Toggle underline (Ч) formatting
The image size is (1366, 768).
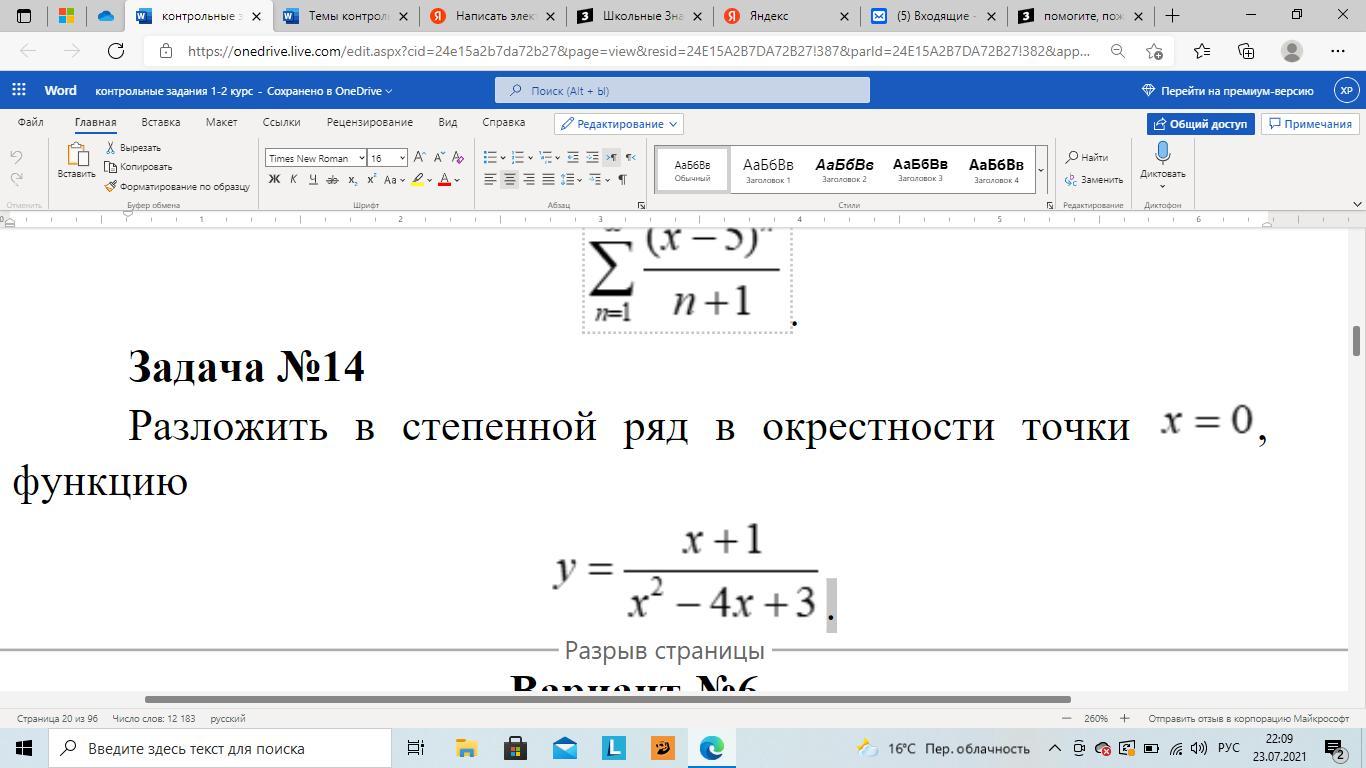[313, 180]
